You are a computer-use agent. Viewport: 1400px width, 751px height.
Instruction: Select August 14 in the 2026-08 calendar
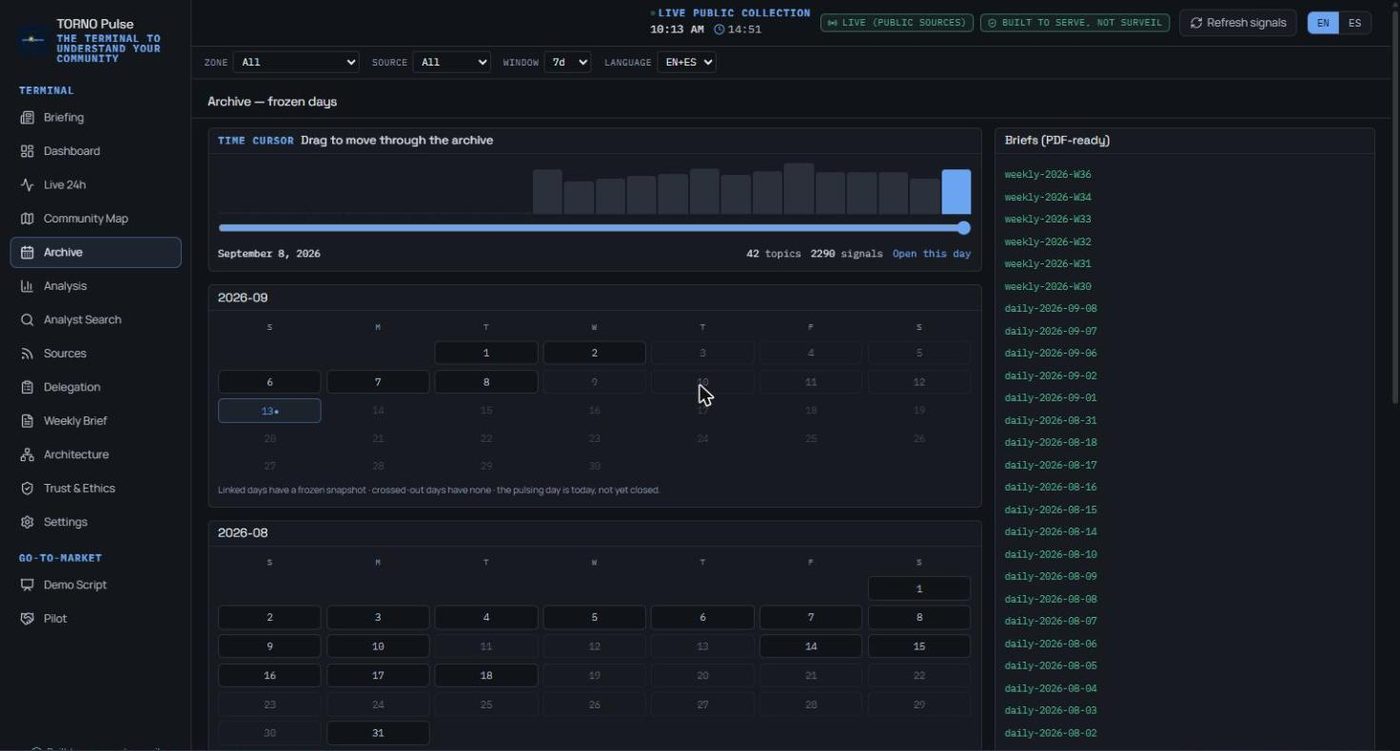coord(811,646)
